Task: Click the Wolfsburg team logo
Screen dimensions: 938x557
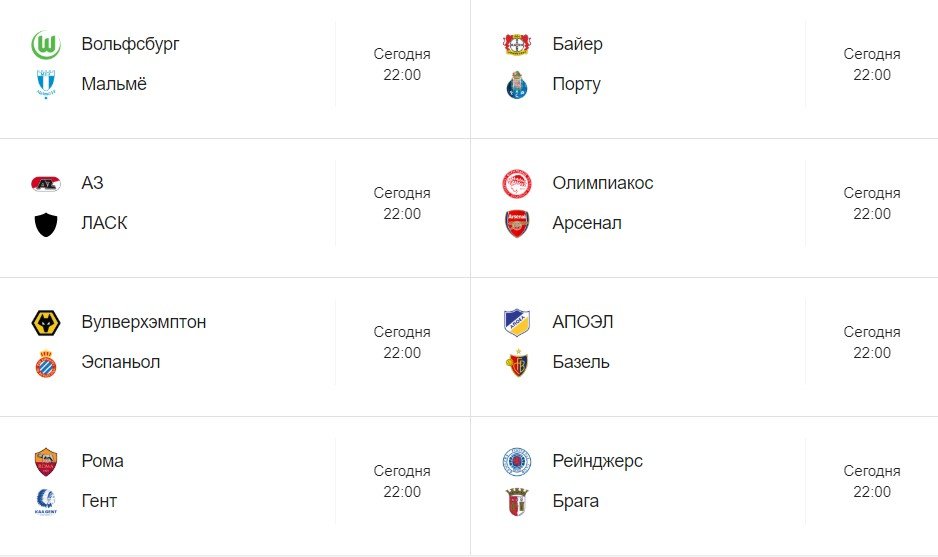Action: click(46, 45)
